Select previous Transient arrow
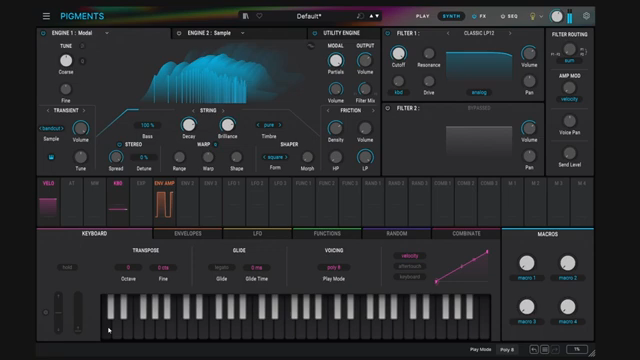Image resolution: width=640 pixels, height=360 pixels. pos(48,111)
